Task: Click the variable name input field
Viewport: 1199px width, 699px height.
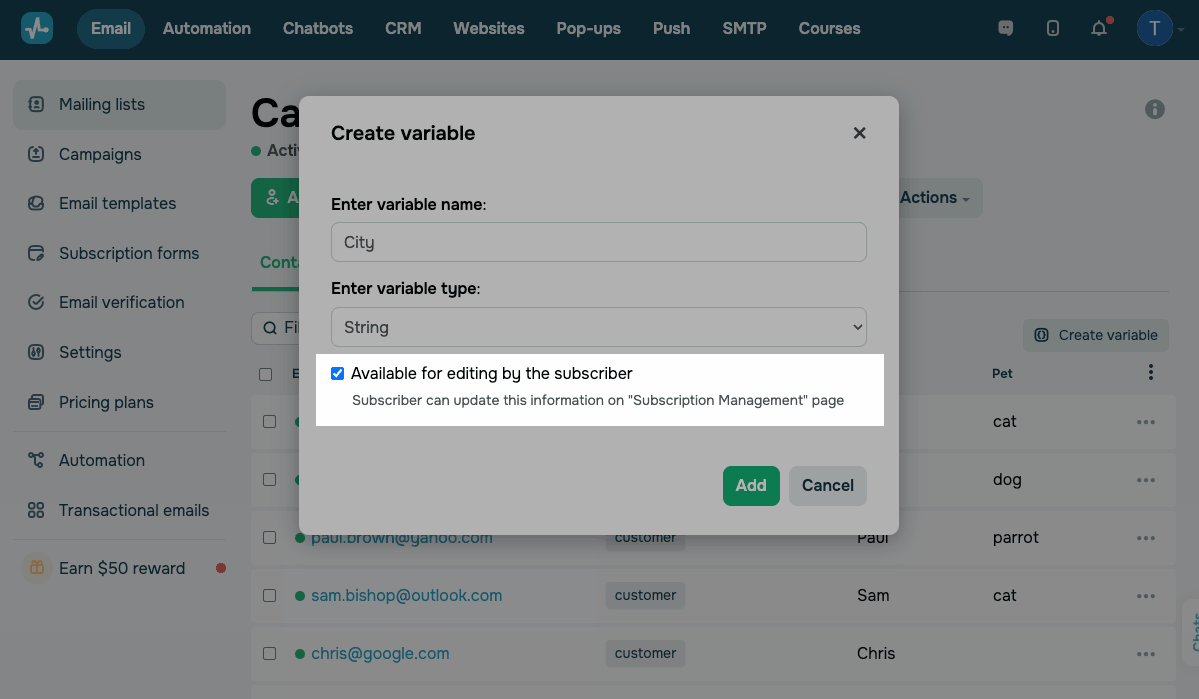Action: [x=598, y=242]
